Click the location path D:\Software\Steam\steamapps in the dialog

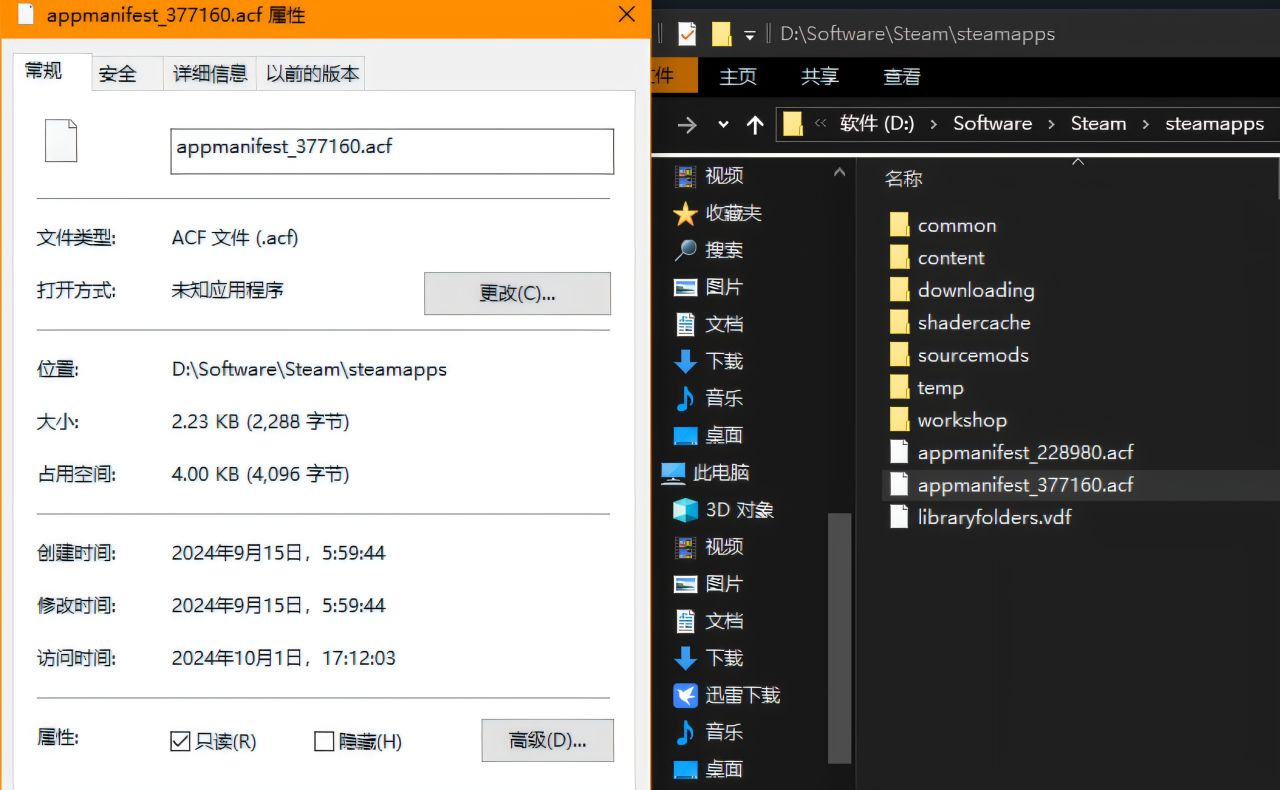point(309,369)
